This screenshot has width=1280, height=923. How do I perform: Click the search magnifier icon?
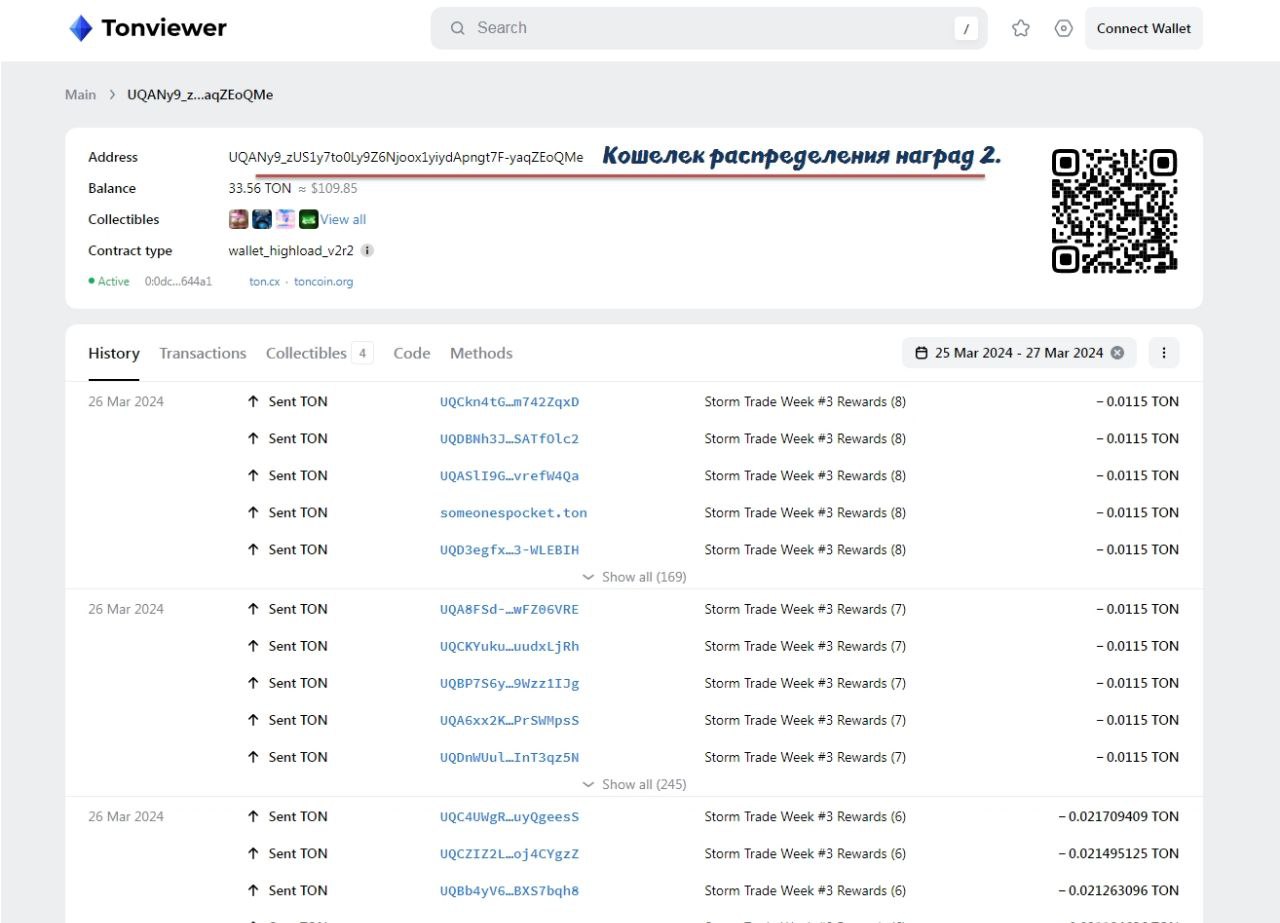458,28
